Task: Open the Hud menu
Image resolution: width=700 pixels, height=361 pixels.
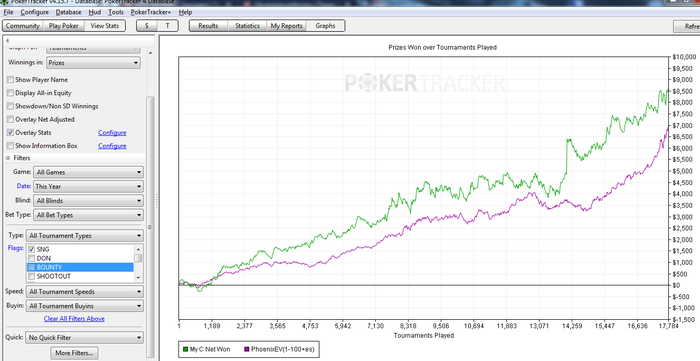Action: pyautogui.click(x=95, y=12)
